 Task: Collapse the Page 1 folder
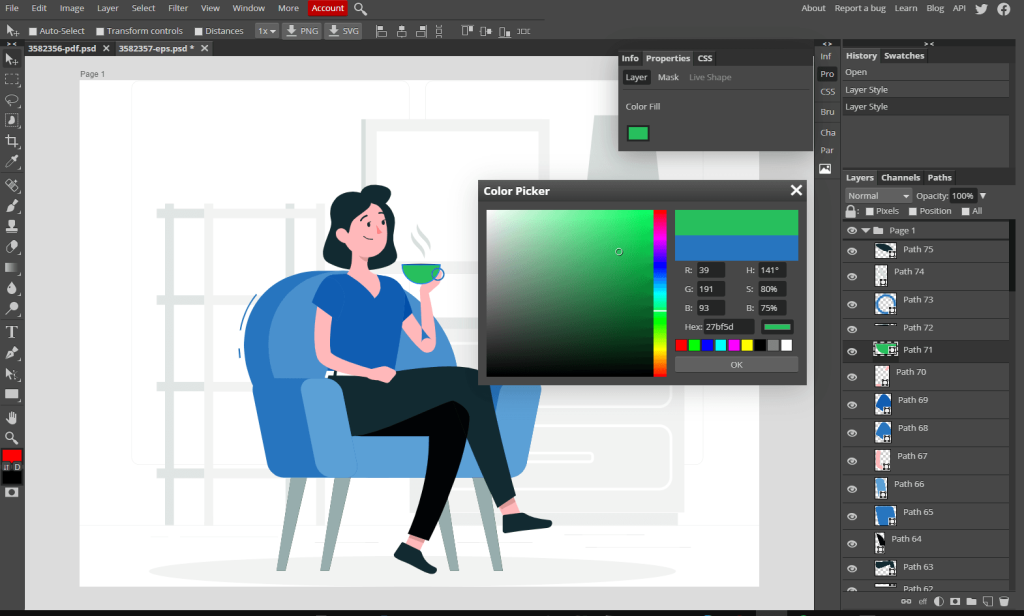click(866, 231)
